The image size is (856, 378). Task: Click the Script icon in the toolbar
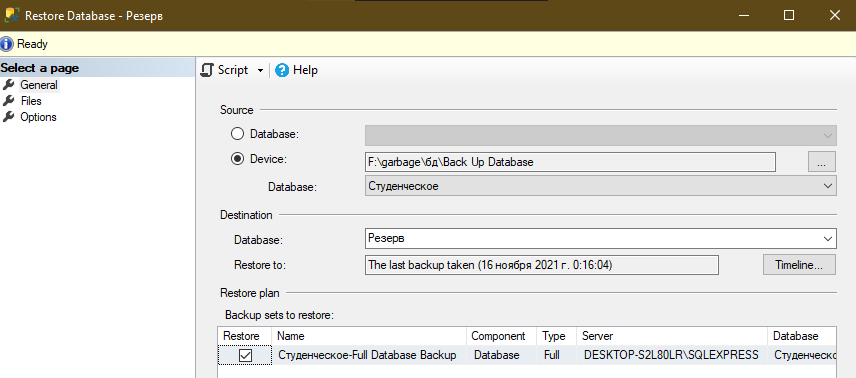[207, 70]
